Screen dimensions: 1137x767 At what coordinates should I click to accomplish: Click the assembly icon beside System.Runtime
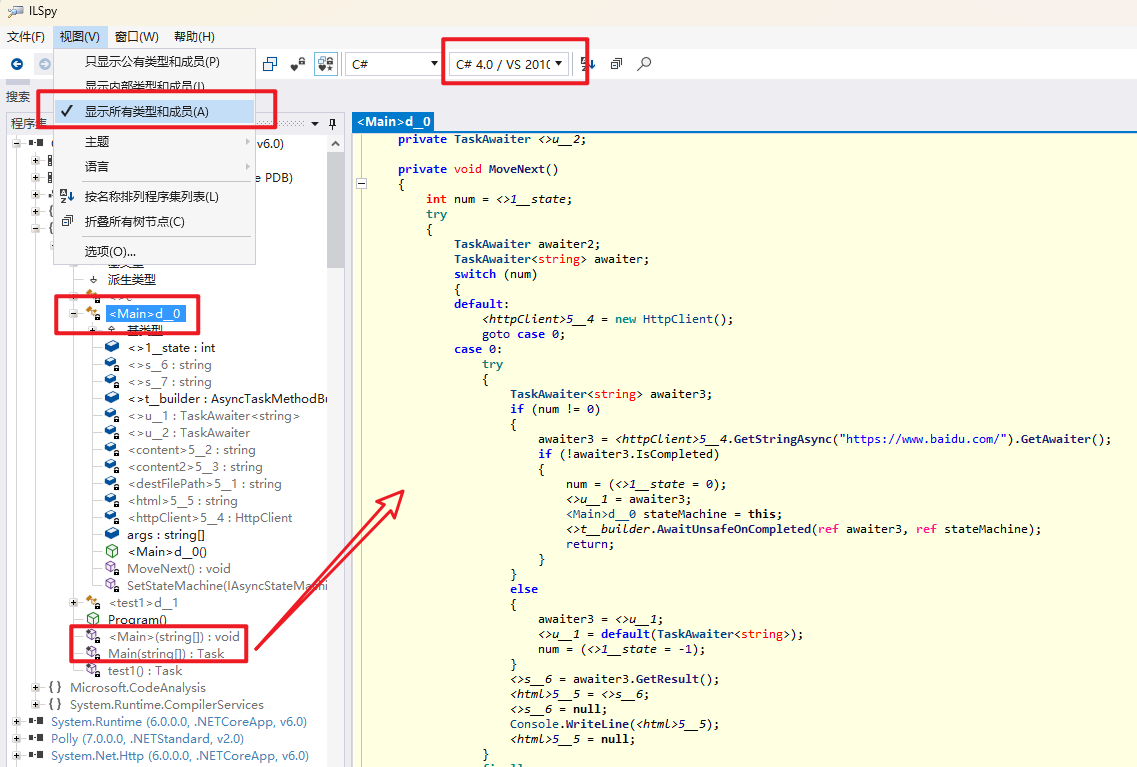[x=36, y=721]
